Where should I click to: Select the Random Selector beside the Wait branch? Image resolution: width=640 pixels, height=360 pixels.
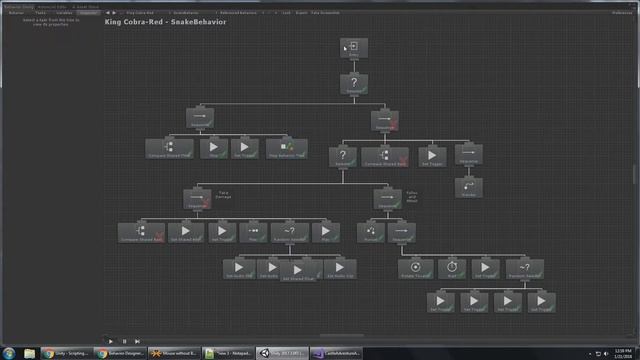[524, 269]
